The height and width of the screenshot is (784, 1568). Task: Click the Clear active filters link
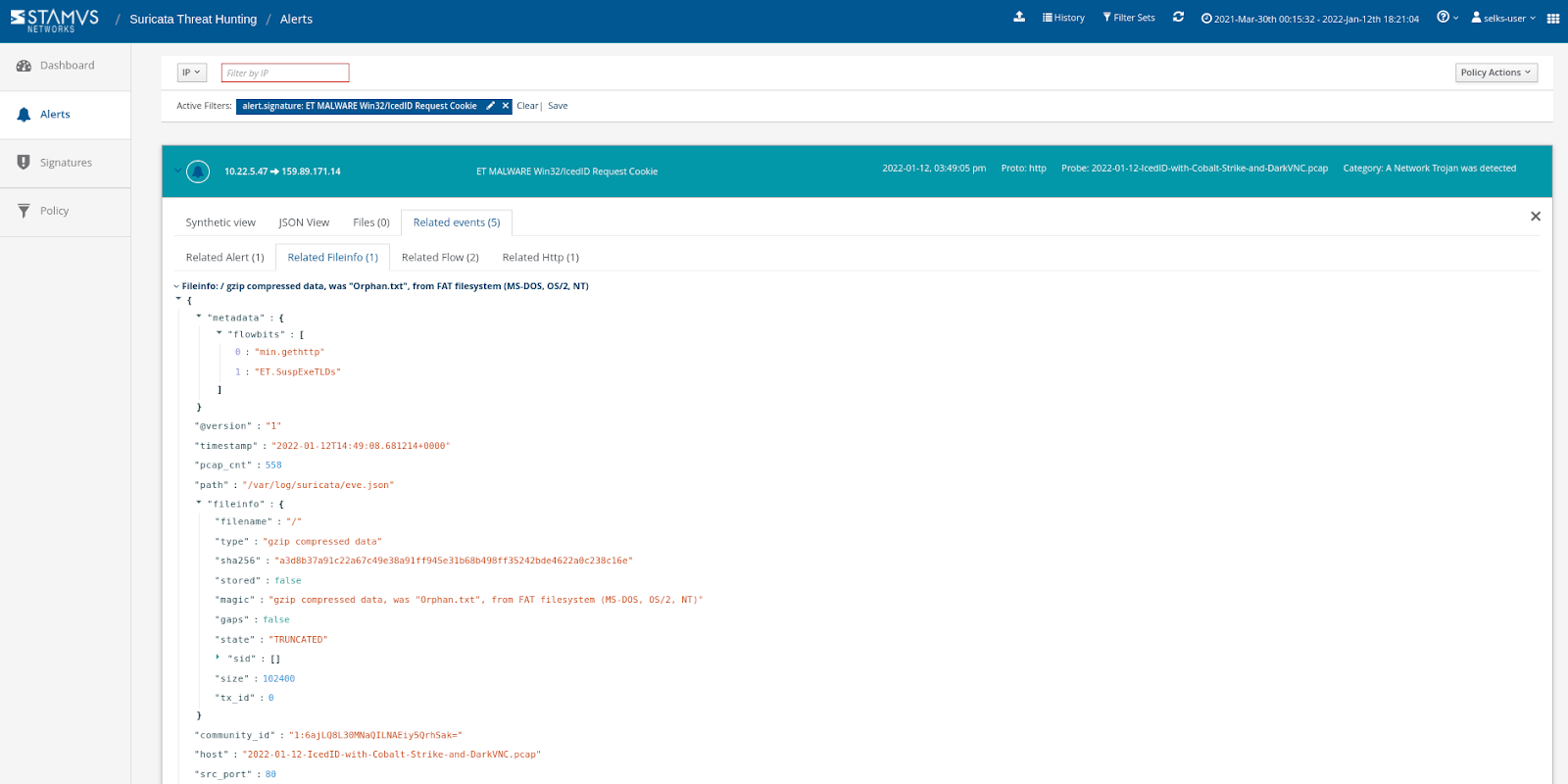coord(527,106)
